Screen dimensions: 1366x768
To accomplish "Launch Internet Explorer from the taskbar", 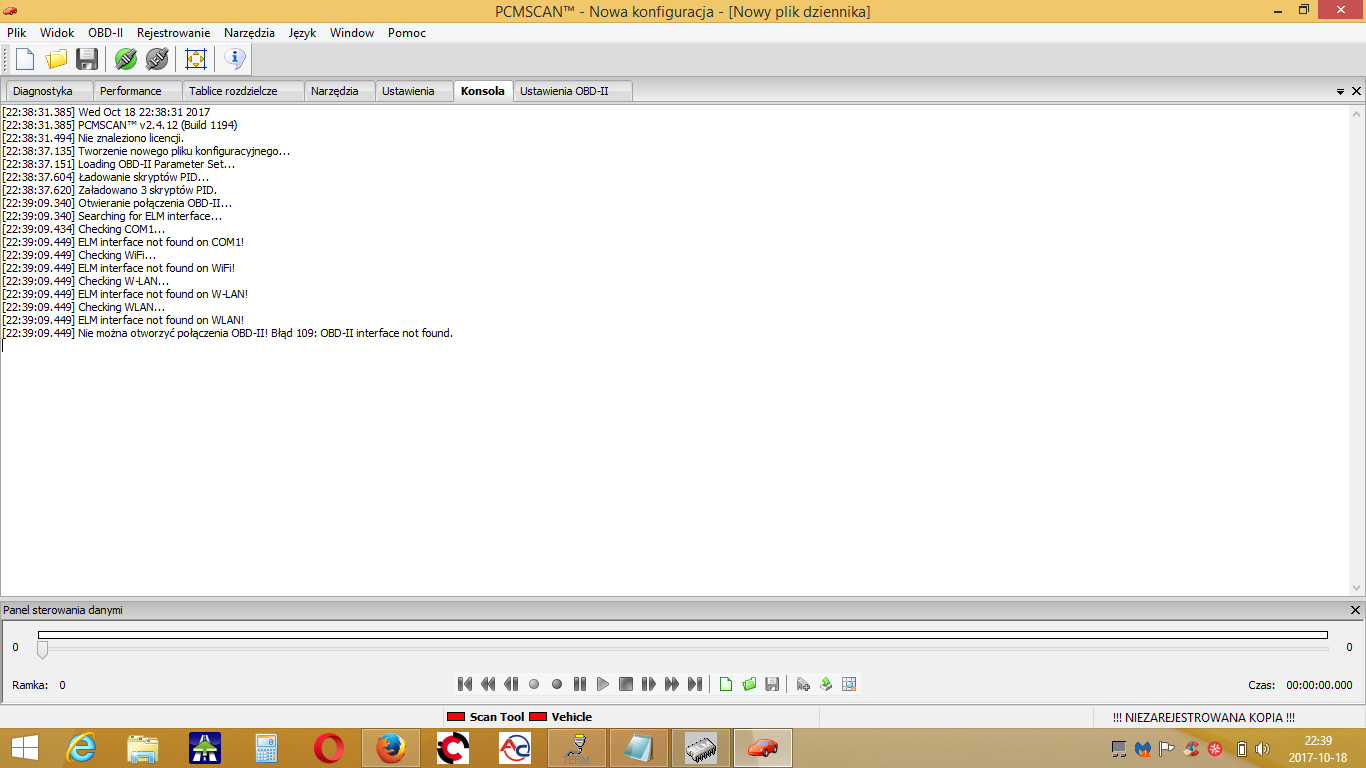I will click(81, 748).
